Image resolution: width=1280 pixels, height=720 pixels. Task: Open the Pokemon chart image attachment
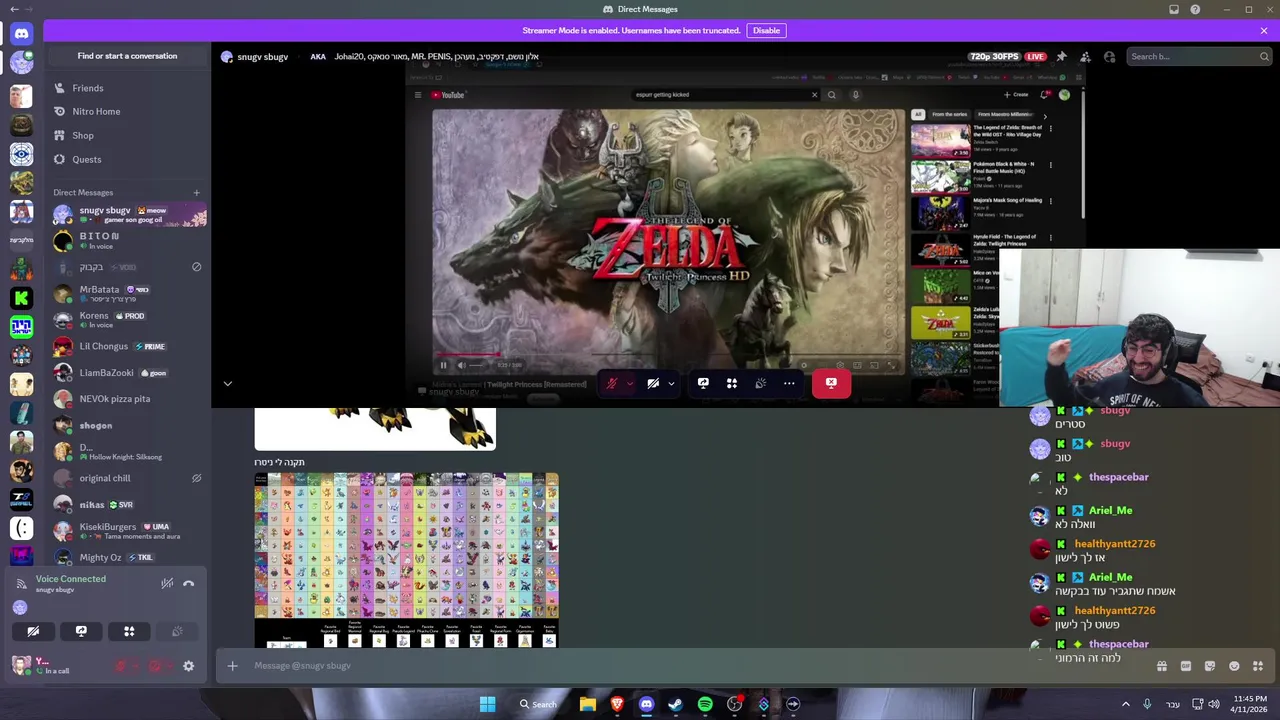point(406,560)
